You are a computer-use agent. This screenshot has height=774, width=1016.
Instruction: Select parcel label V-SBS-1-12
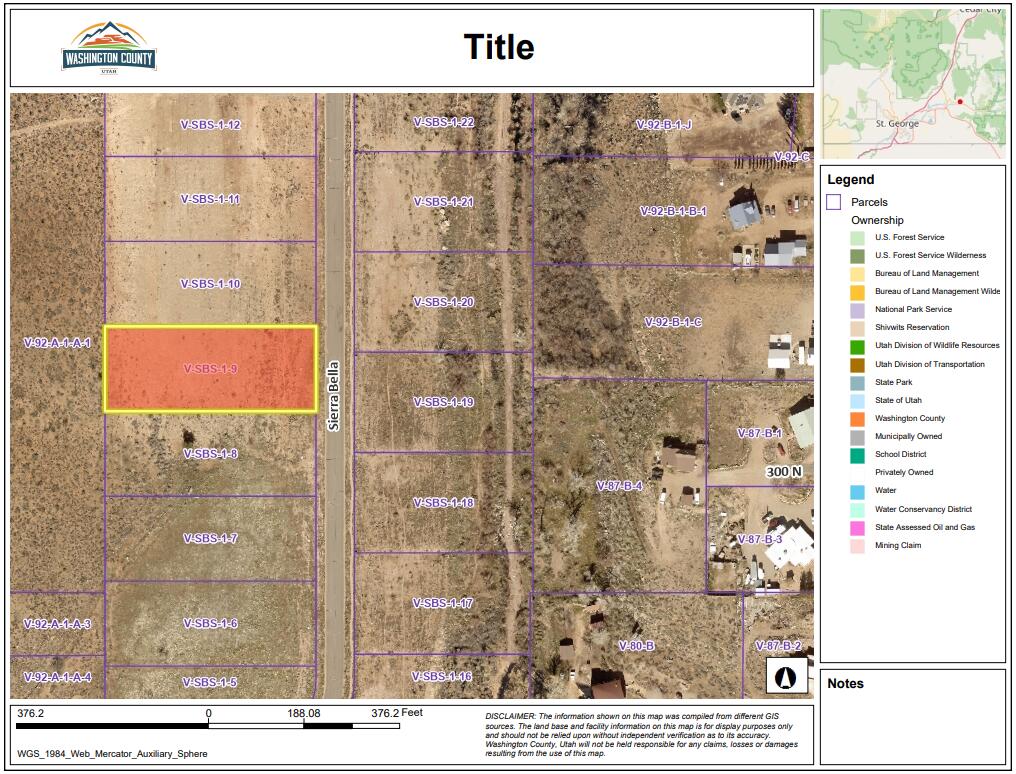(x=210, y=125)
